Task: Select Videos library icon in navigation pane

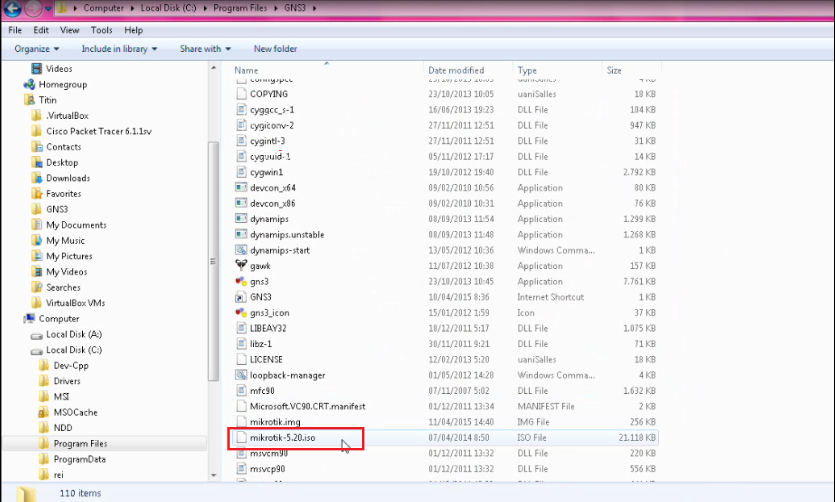Action: (x=36, y=69)
